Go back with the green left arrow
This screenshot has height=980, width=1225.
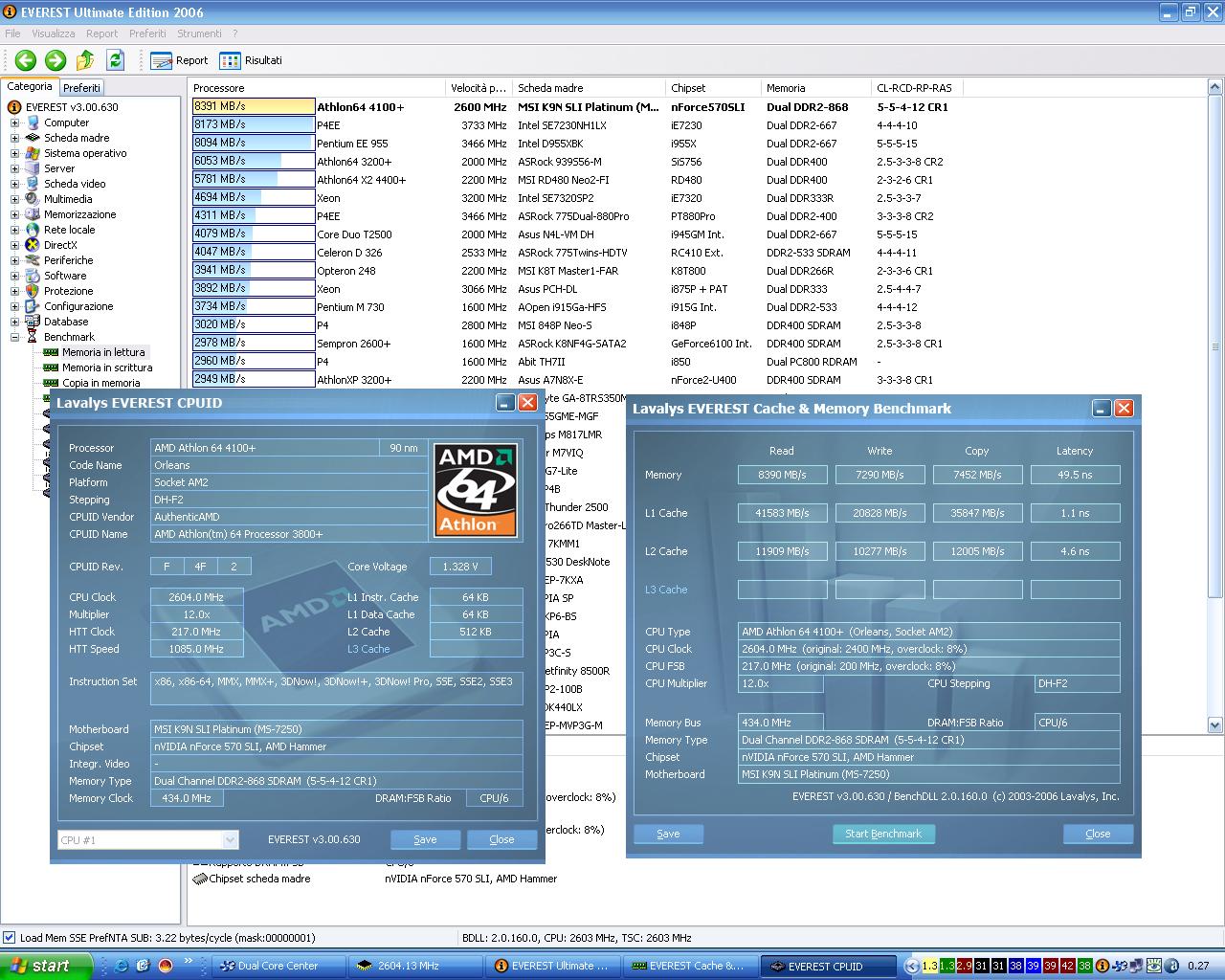[25, 60]
